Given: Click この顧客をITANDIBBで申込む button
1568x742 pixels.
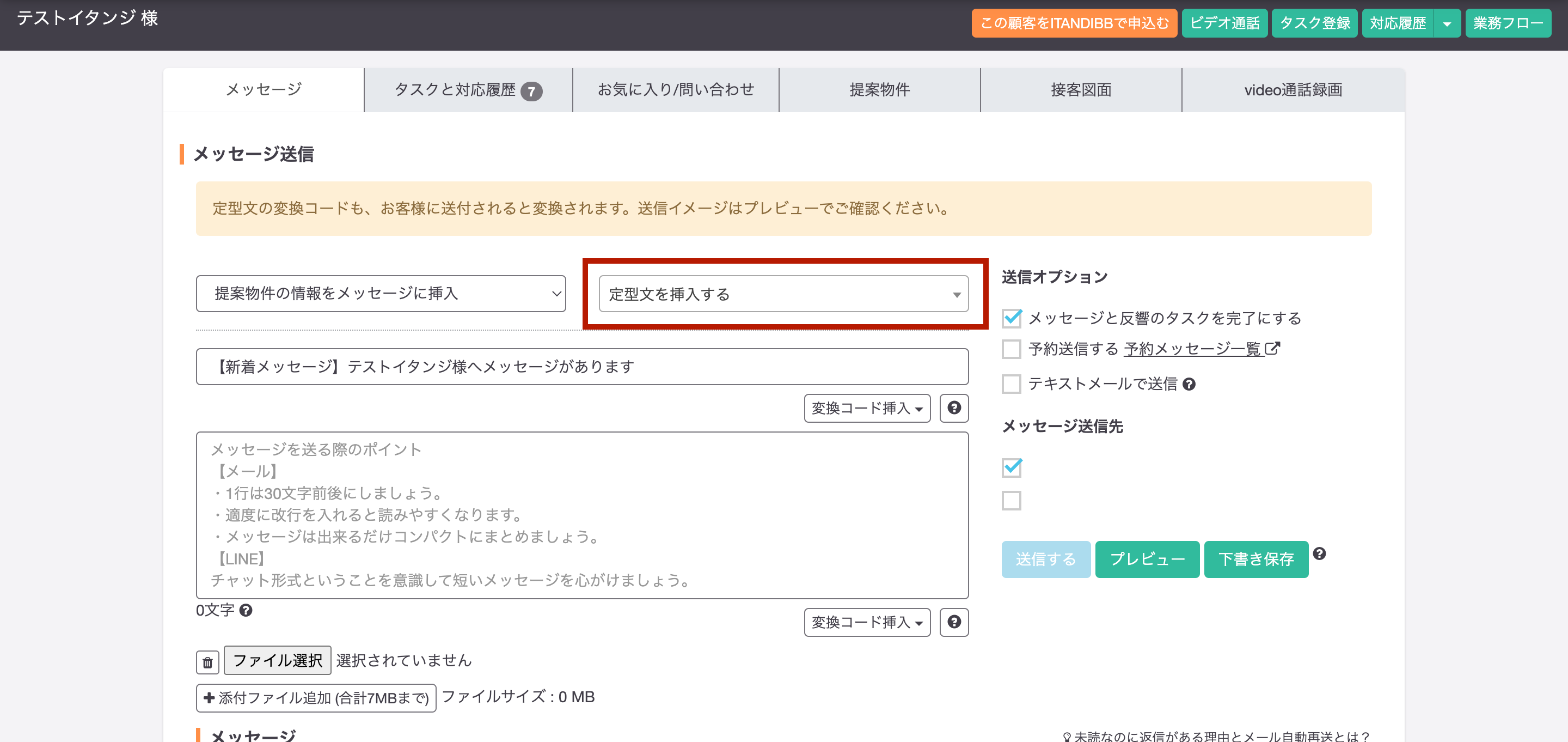Looking at the screenshot, I should point(1074,23).
